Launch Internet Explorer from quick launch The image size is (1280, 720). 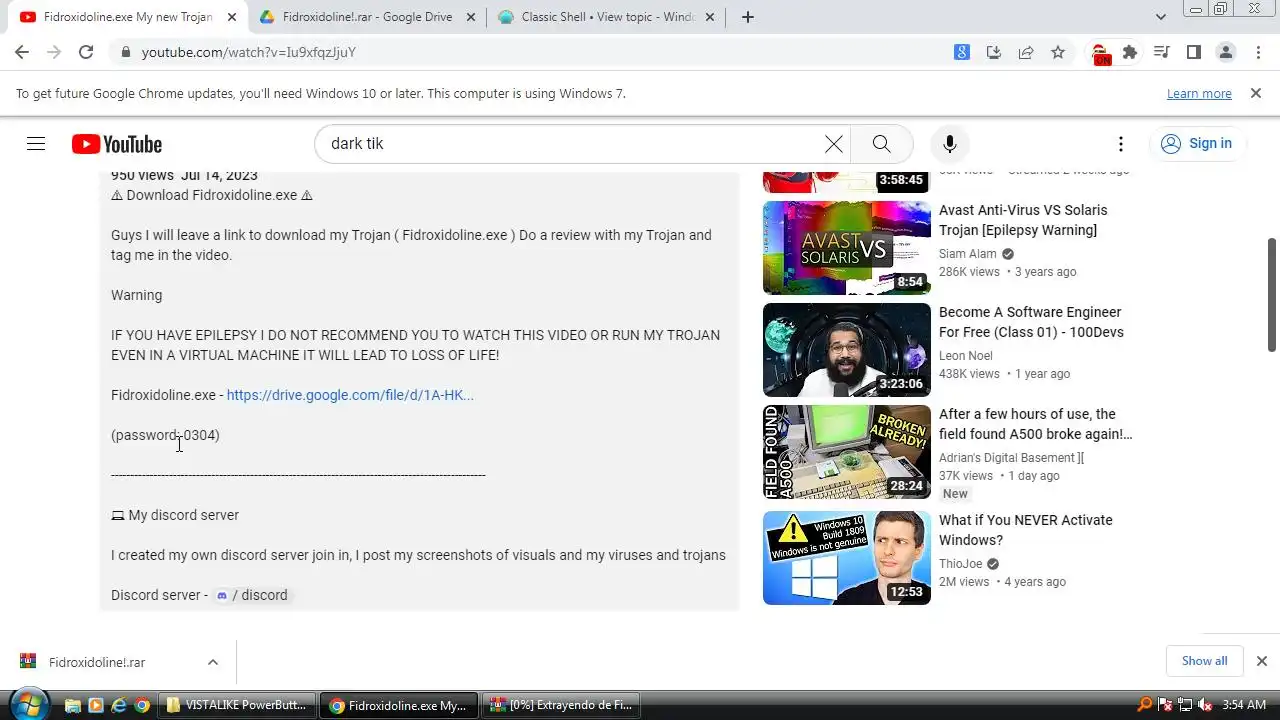pos(119,705)
